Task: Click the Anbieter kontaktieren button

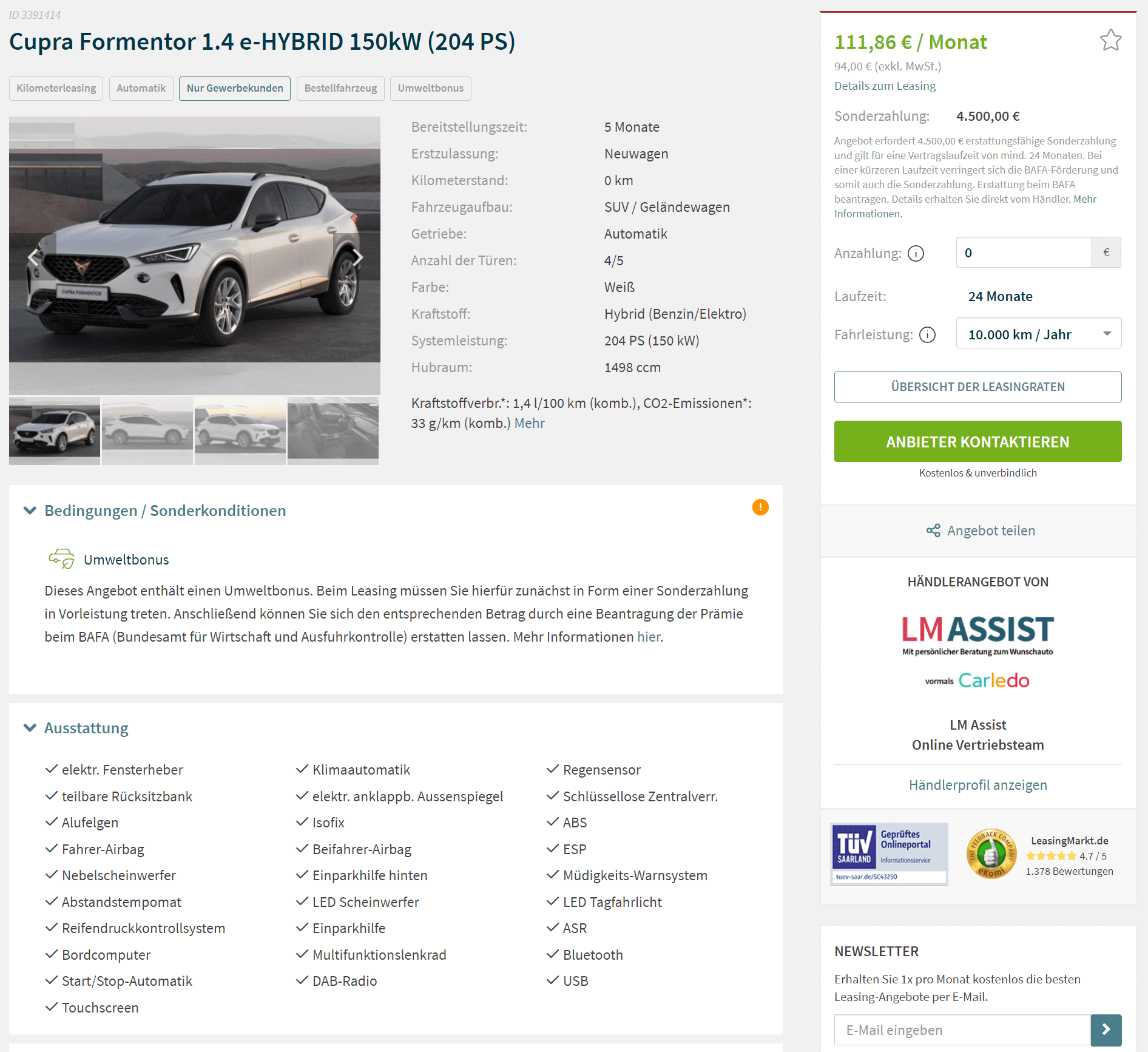Action: coord(977,441)
